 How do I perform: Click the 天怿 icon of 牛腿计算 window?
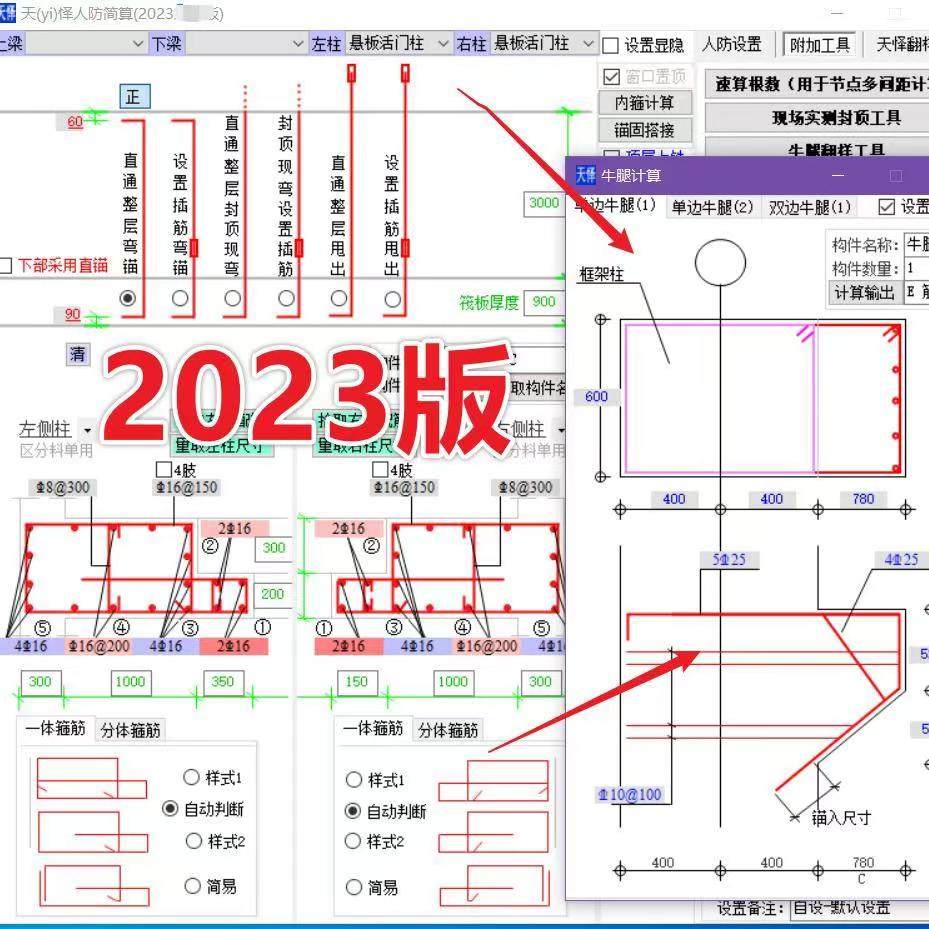[585, 175]
